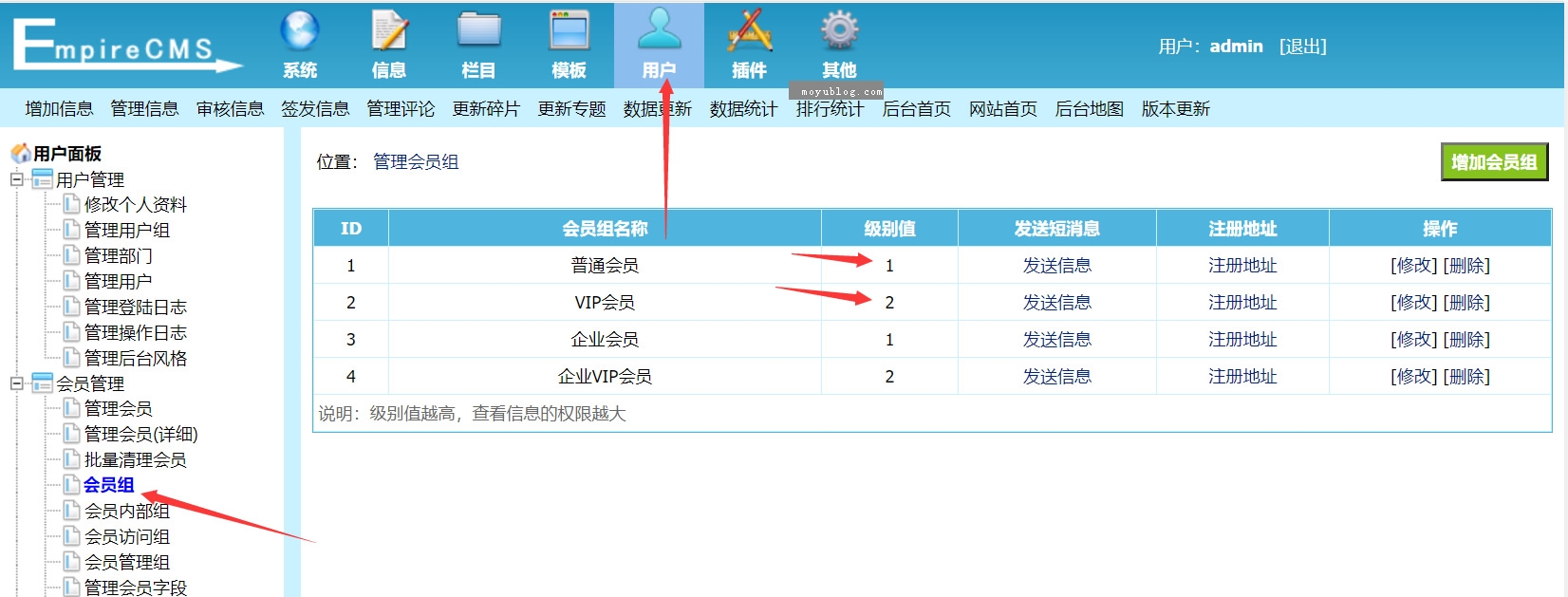Click page icon beside 批量清理会员
The image size is (1568, 597).
[71, 458]
